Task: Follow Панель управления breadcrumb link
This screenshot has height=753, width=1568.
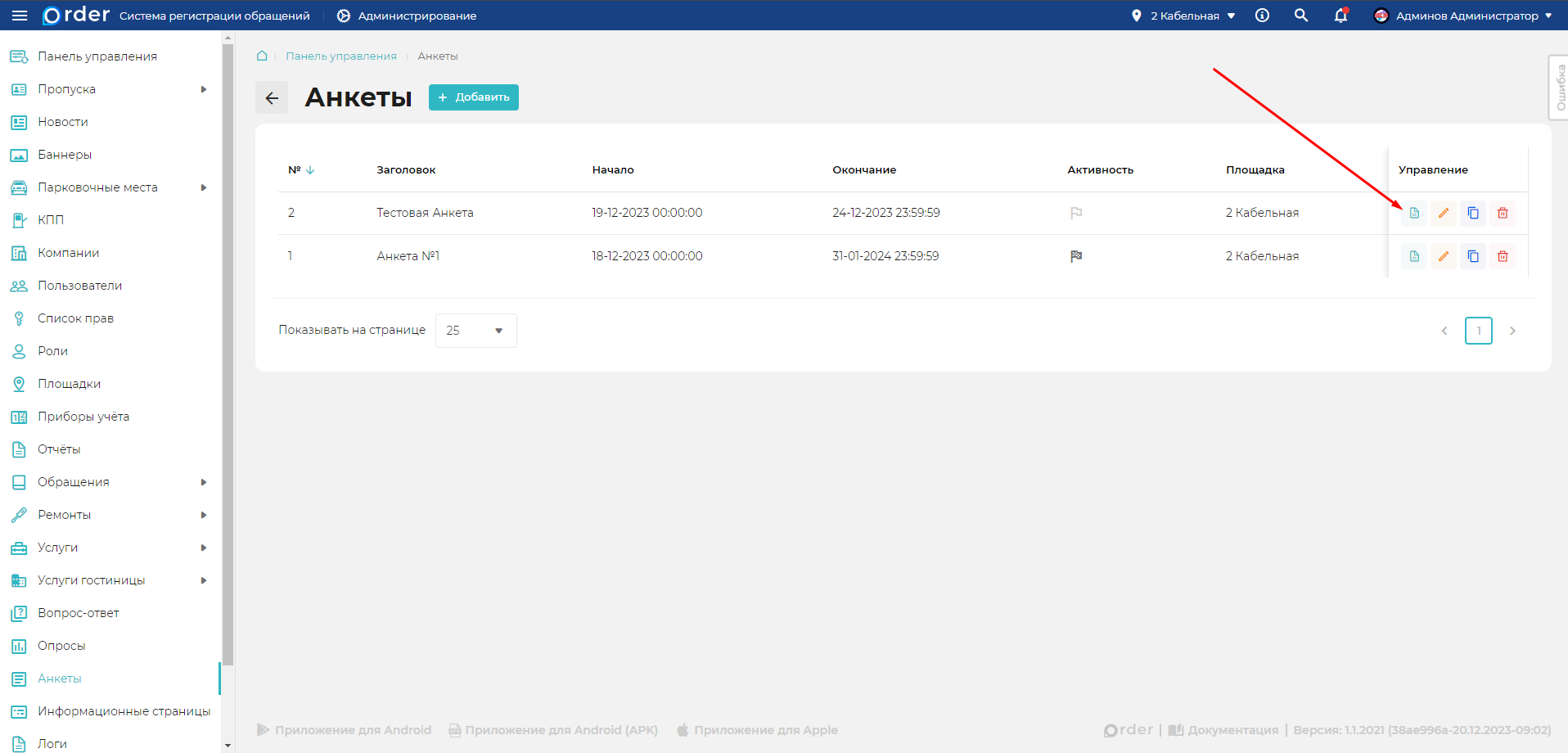Action: click(x=340, y=56)
